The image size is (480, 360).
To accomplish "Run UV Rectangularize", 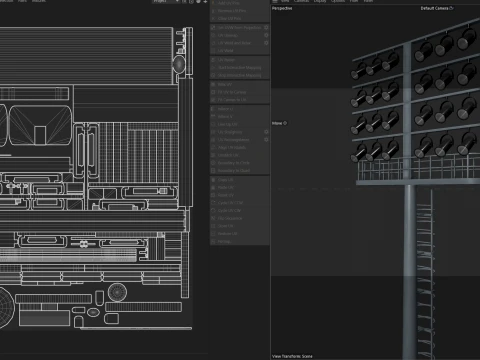I will 236,140.
